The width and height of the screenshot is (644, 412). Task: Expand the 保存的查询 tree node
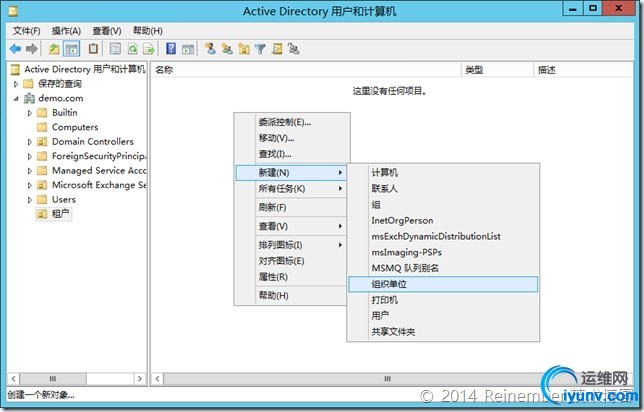(16, 84)
